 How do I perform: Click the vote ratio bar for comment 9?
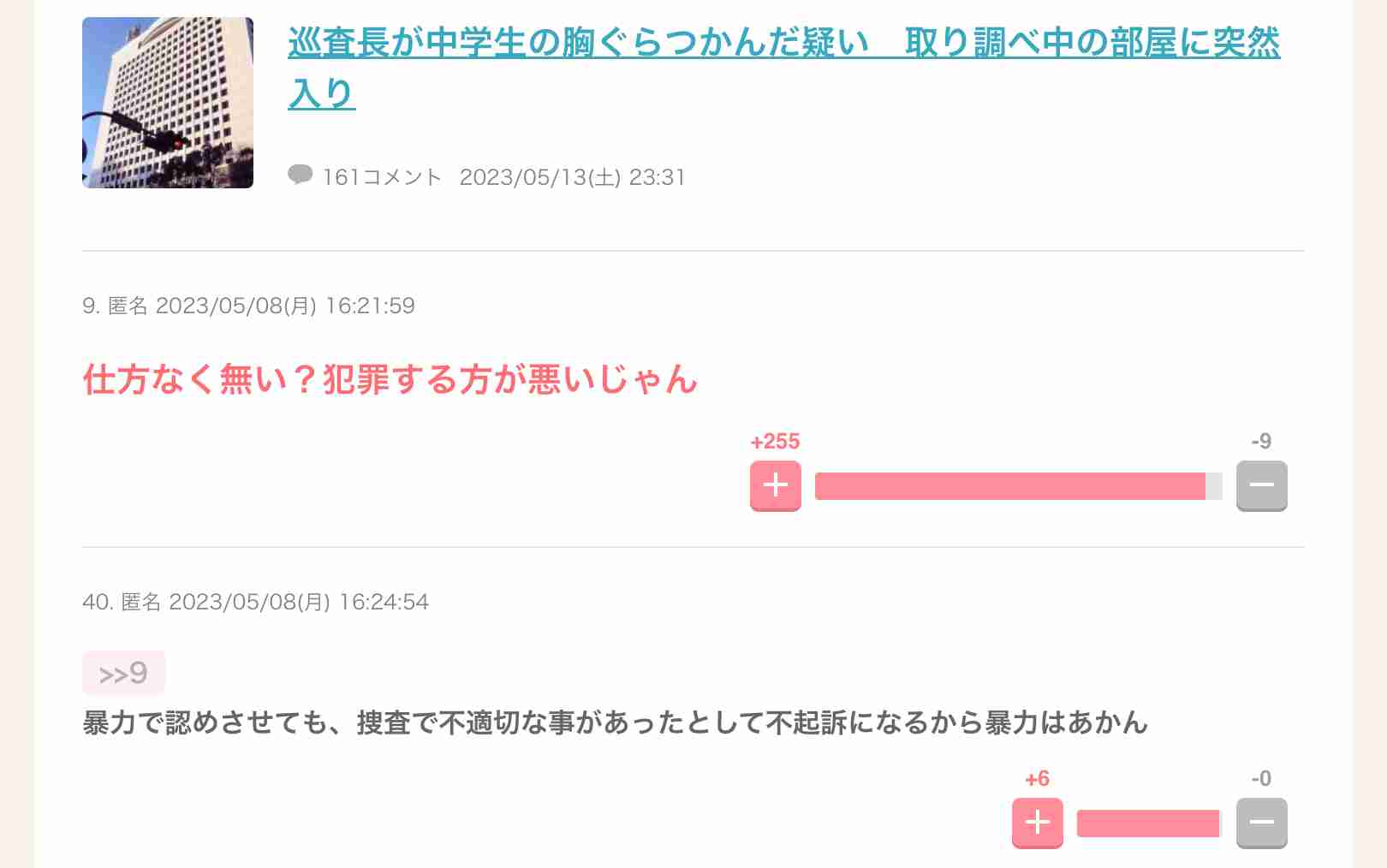pos(1018,486)
